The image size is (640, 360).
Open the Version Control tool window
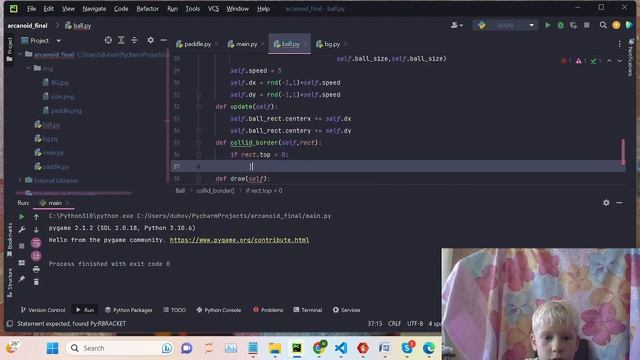point(43,310)
